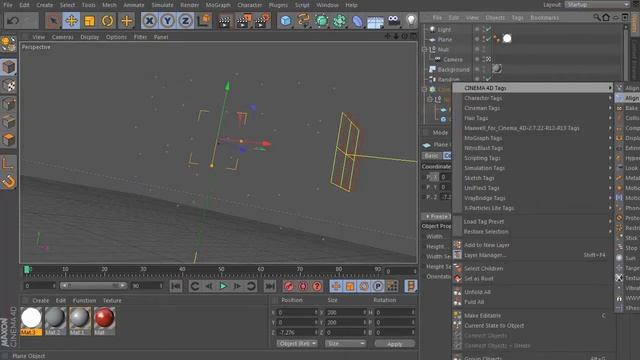Expand X-Particles Lite Tags submenu

click(x=533, y=208)
